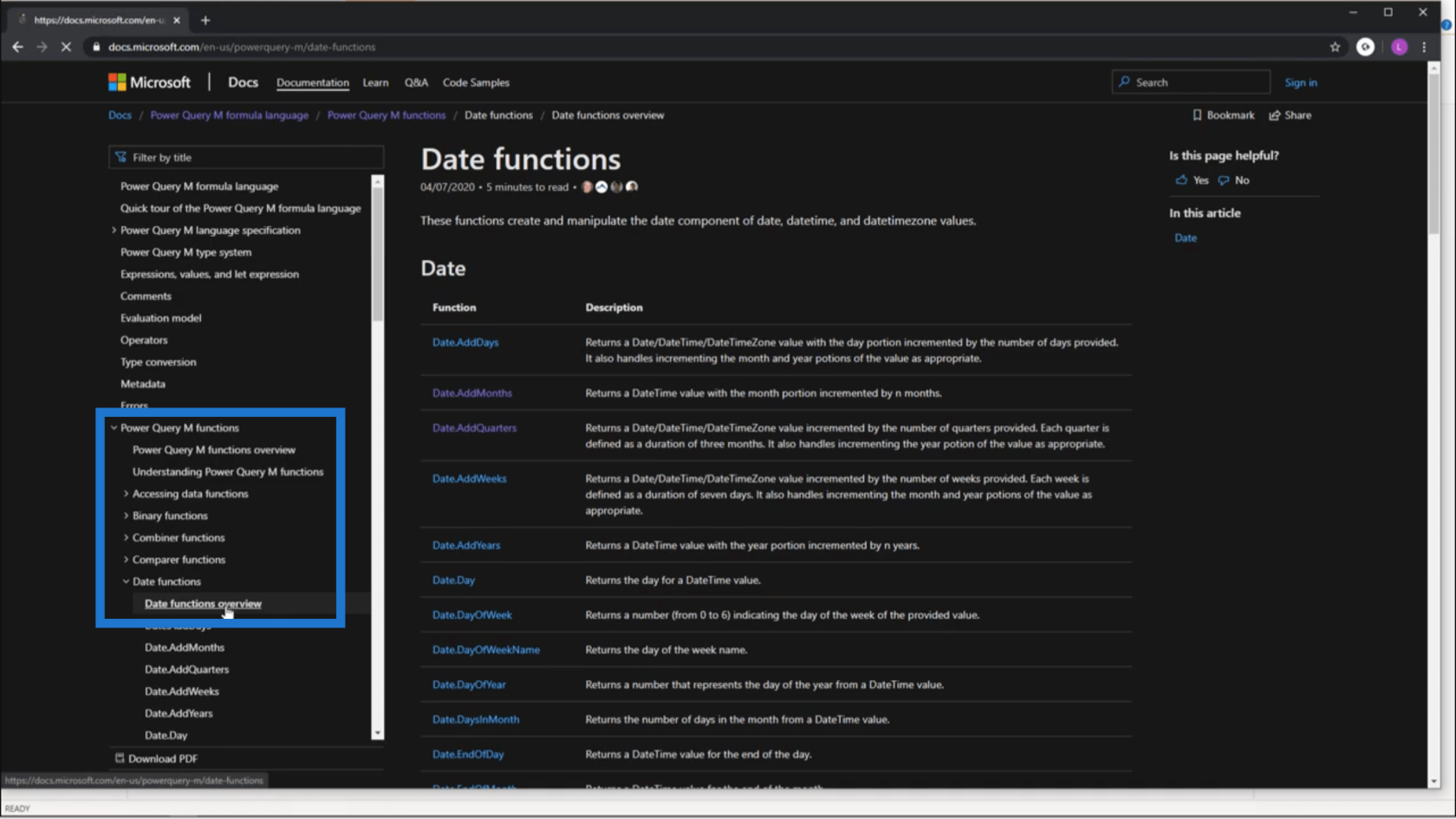Expand Accessing data functions
1456x819 pixels.
(x=126, y=494)
